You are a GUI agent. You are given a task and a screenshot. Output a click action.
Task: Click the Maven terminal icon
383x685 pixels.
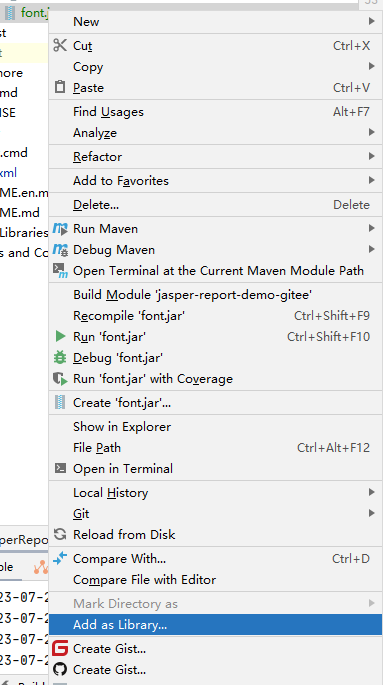point(60,270)
